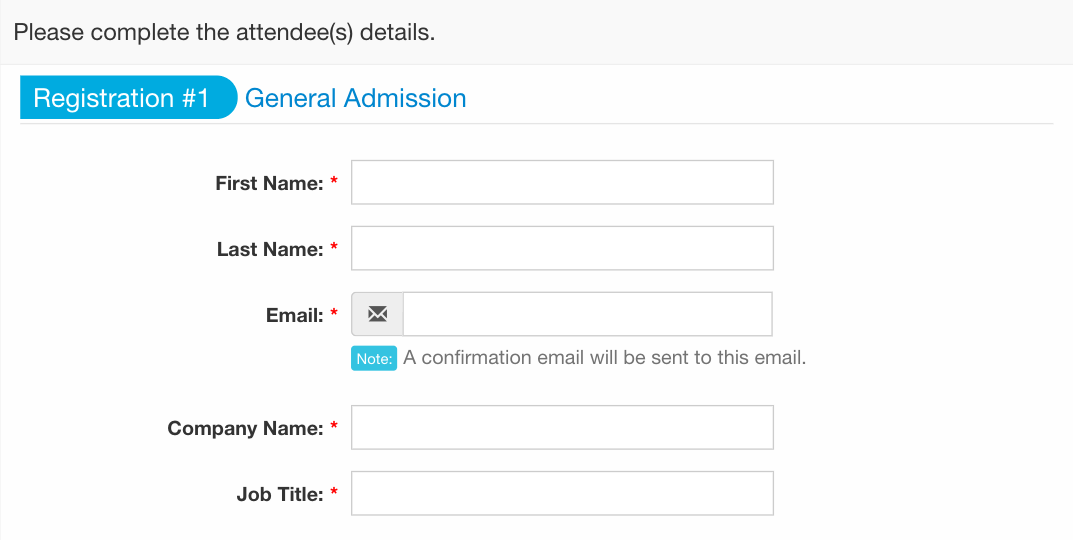1073x540 pixels.
Task: Activate the Company Name input box
Action: click(x=563, y=427)
